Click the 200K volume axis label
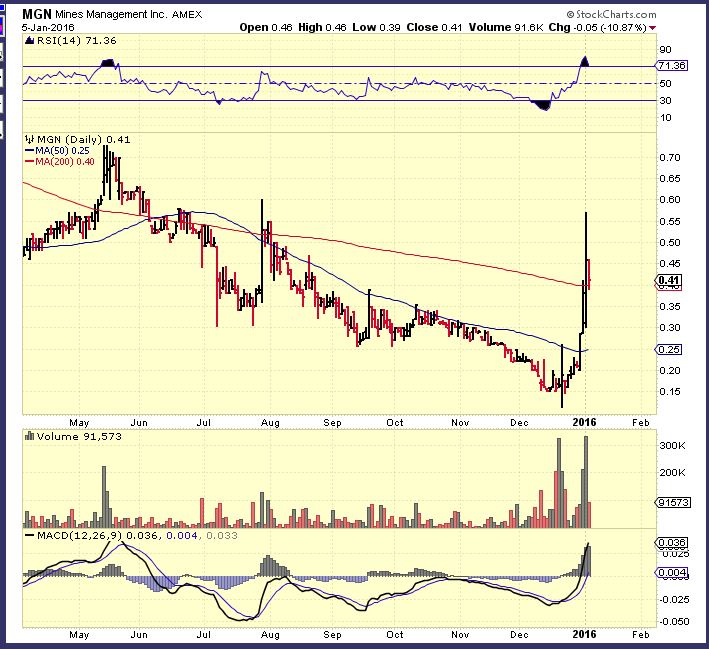This screenshot has height=649, width=709. click(672, 473)
